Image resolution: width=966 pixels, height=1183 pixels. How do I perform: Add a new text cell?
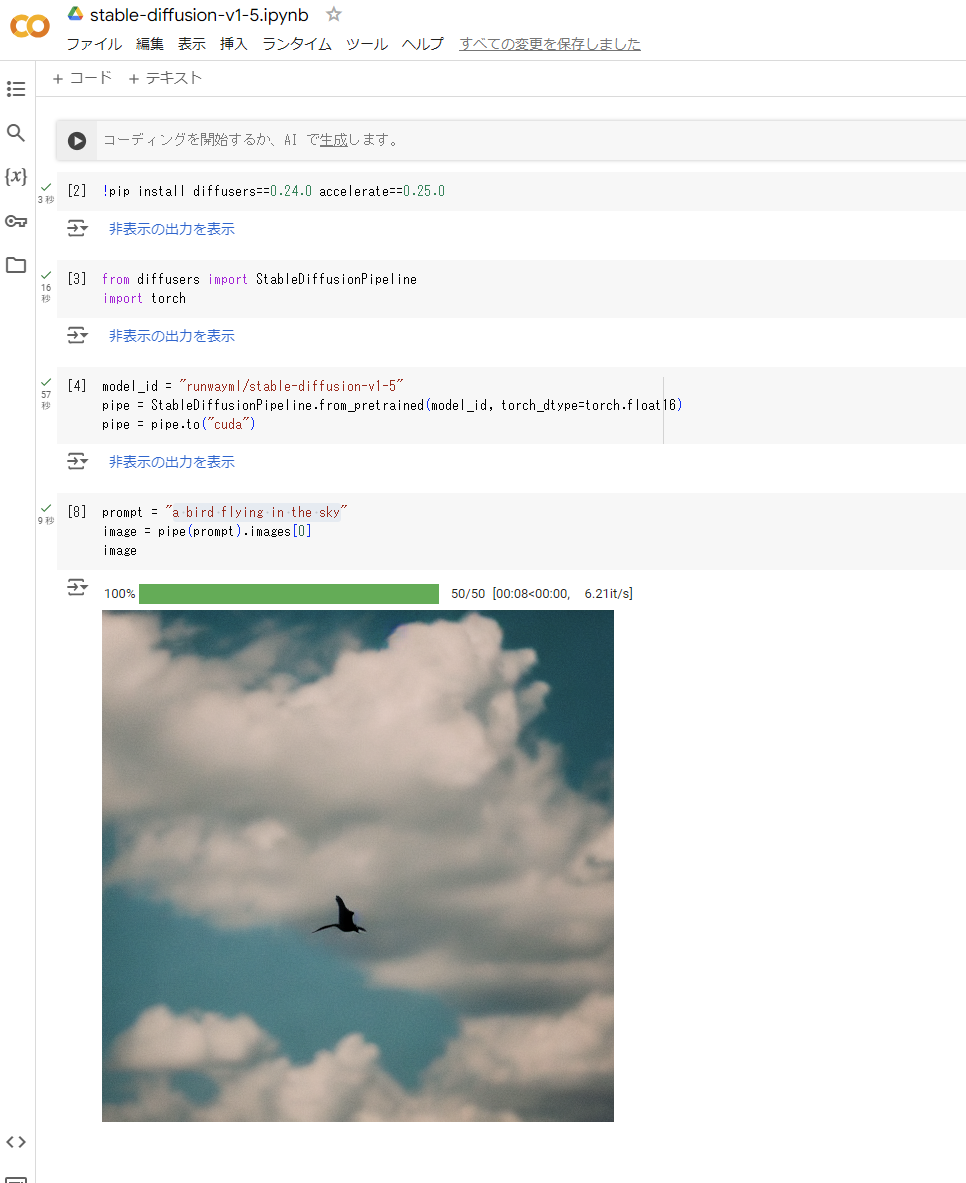tap(164, 76)
